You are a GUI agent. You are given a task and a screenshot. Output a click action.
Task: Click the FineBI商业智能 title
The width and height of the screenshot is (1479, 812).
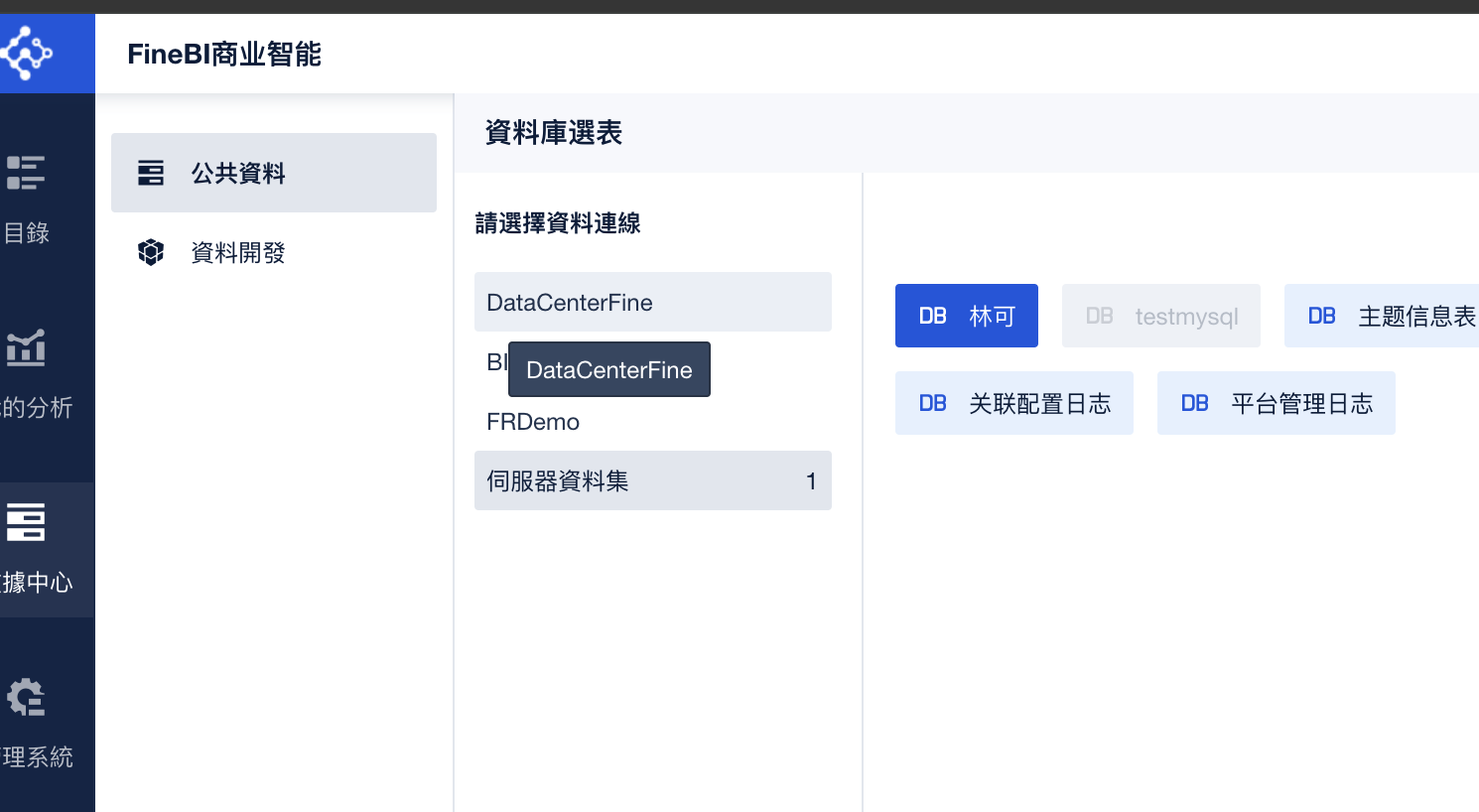point(224,54)
